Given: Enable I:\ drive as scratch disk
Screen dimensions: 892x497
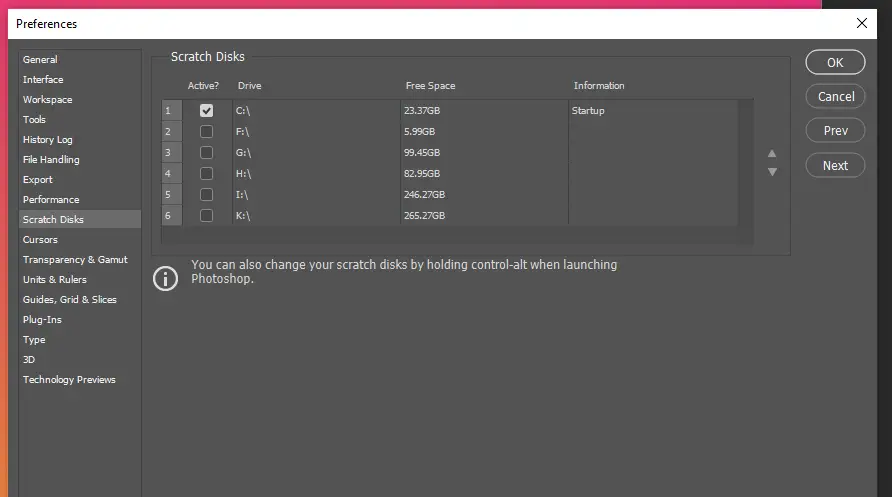Looking at the screenshot, I should [x=207, y=194].
